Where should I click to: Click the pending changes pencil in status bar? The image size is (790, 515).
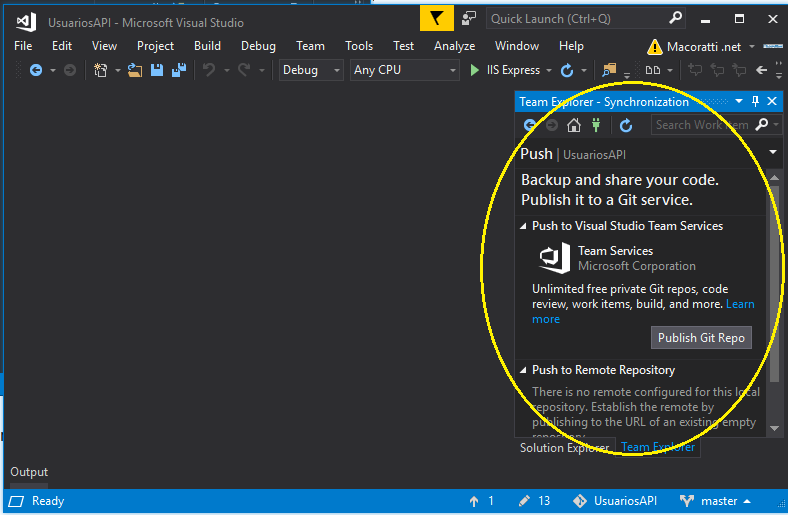(524, 501)
